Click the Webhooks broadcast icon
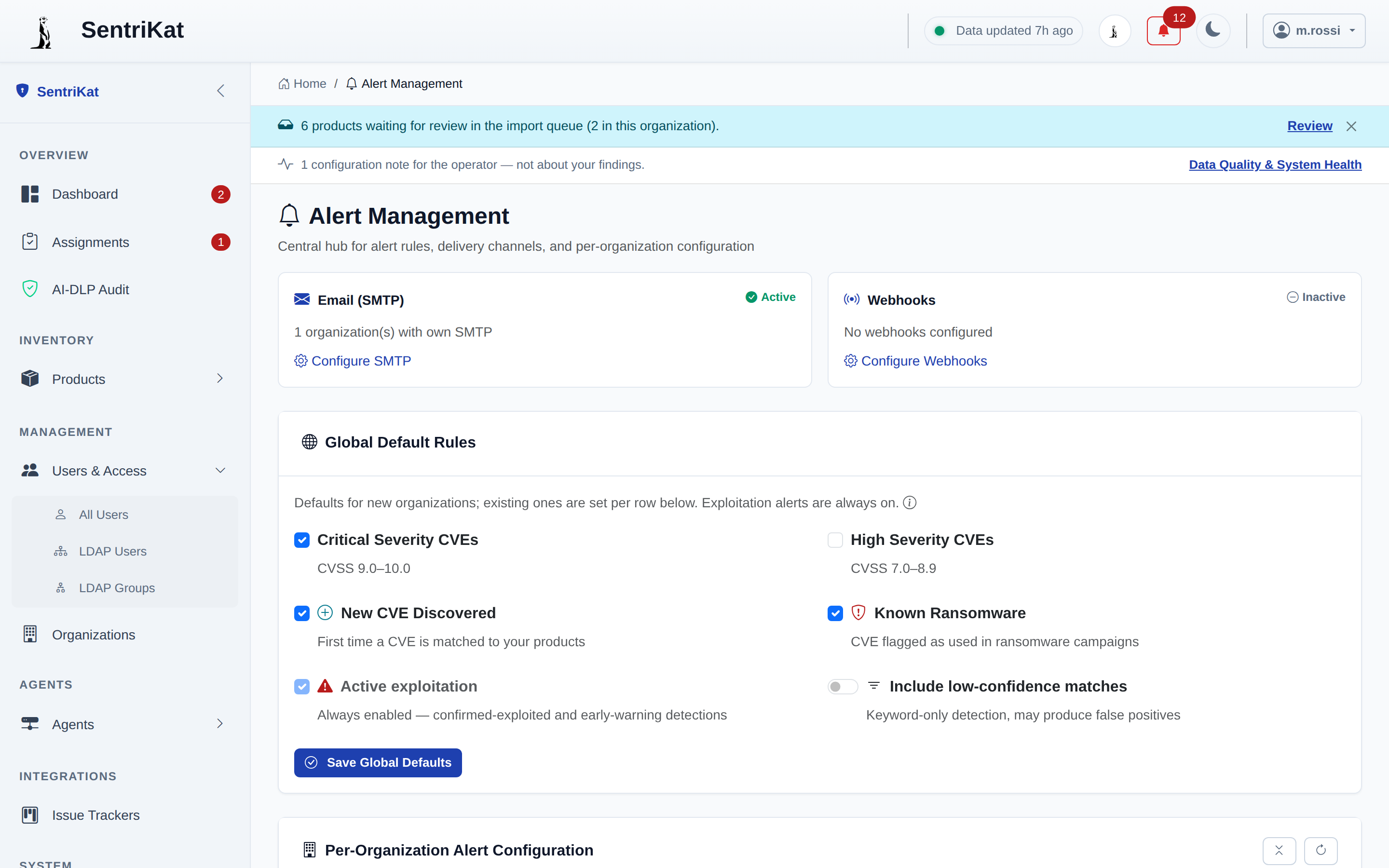Viewport: 1389px width, 868px height. [852, 299]
